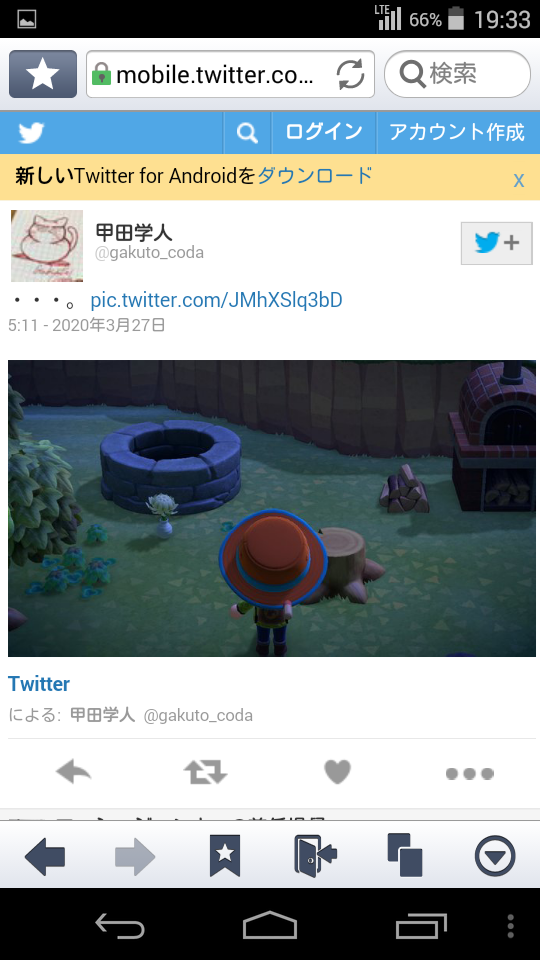Retweet this post
540x960 pixels.
tap(206, 773)
